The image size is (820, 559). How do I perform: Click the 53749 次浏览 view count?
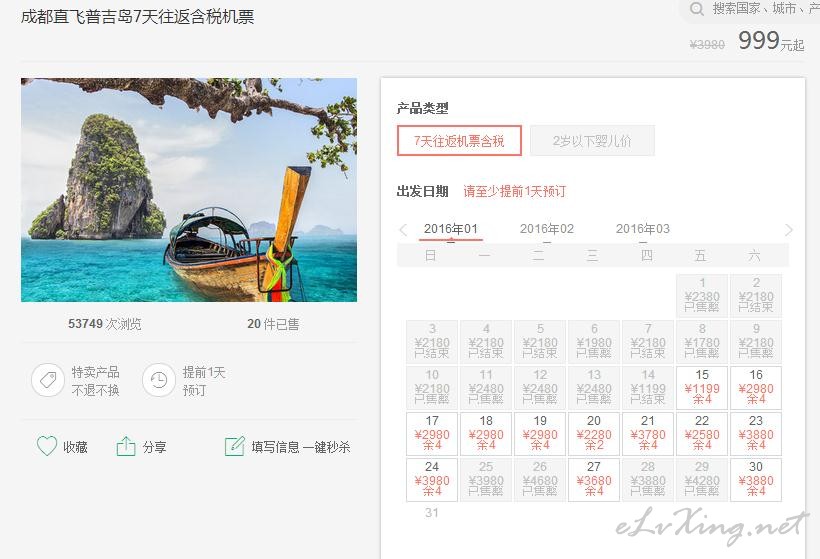(x=105, y=324)
